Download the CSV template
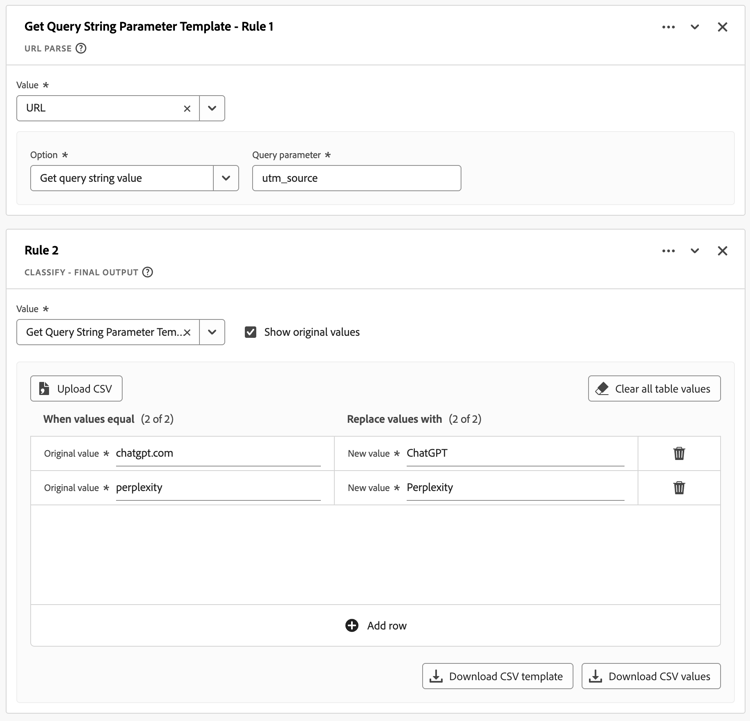 [497, 676]
